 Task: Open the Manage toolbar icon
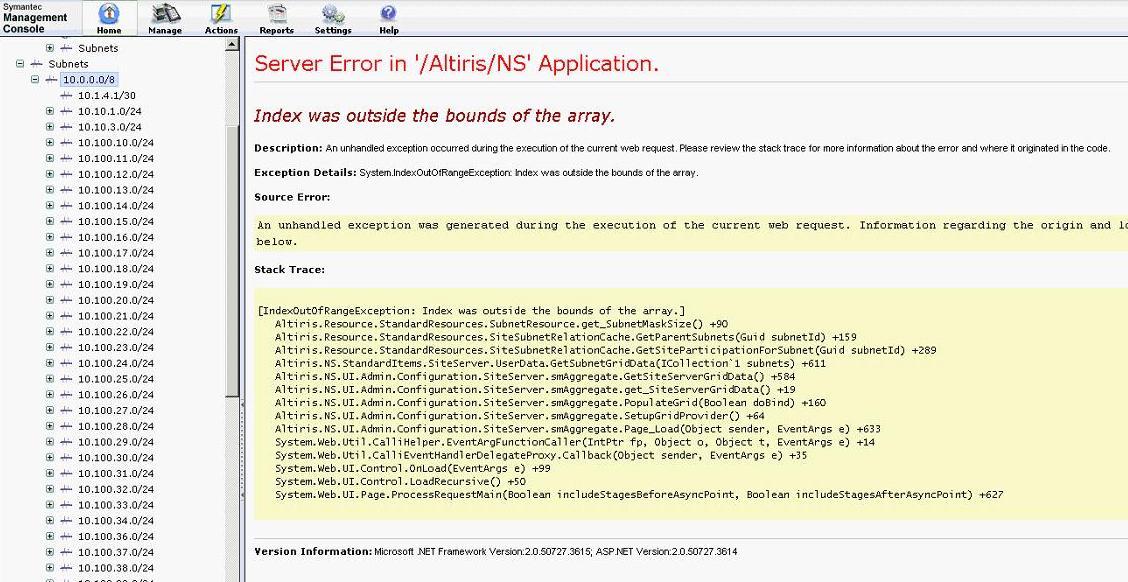[x=165, y=14]
